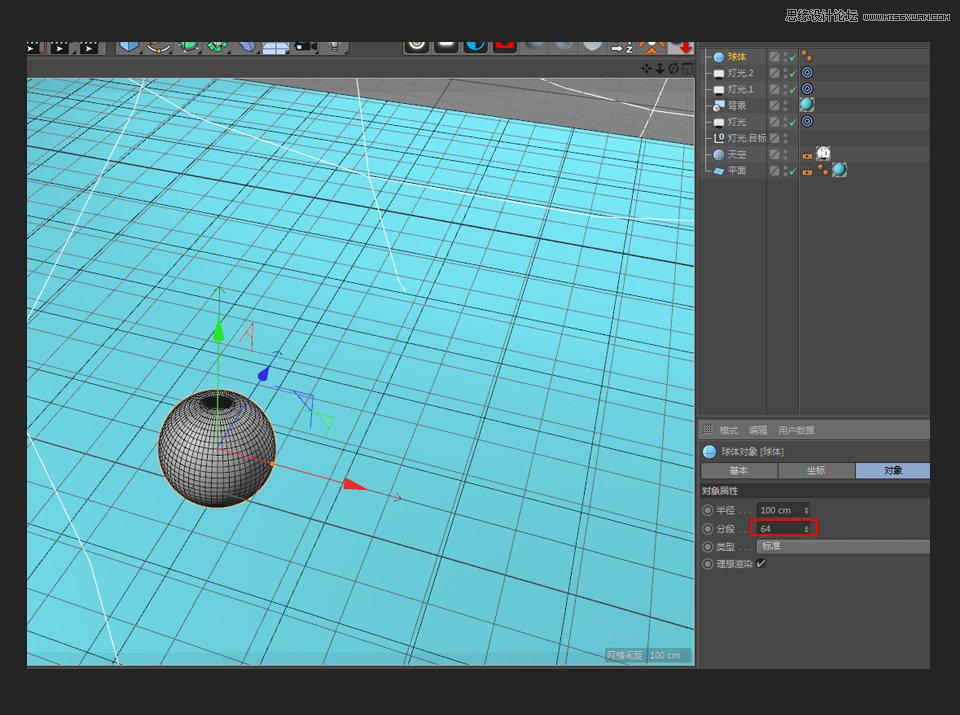Click the light creation icon on the top toolbar

(x=335, y=45)
